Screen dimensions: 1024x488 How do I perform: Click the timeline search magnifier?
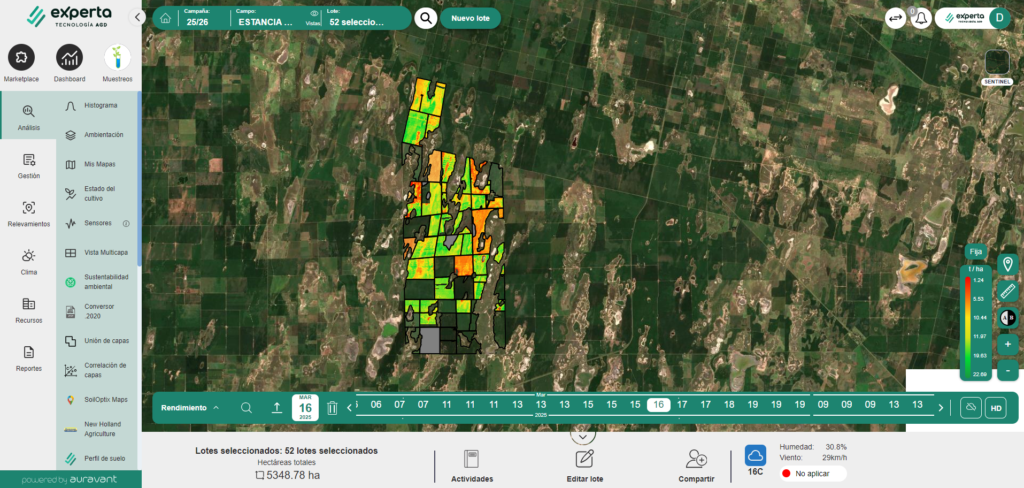(246, 408)
